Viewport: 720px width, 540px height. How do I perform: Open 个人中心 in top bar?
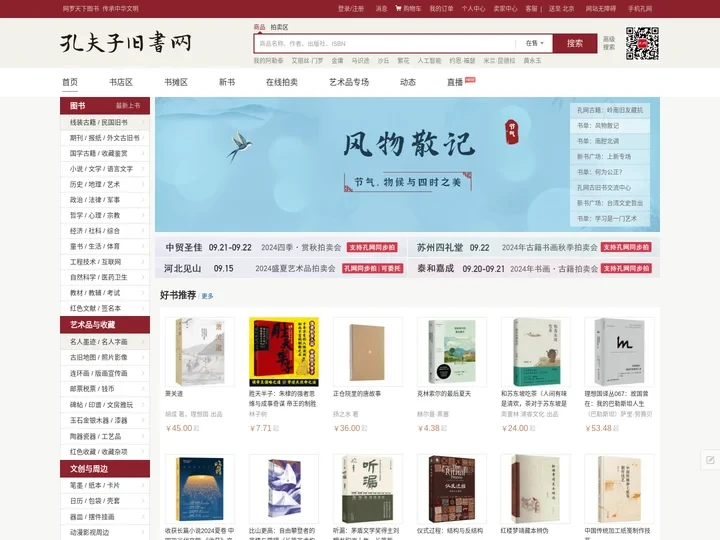(x=473, y=9)
